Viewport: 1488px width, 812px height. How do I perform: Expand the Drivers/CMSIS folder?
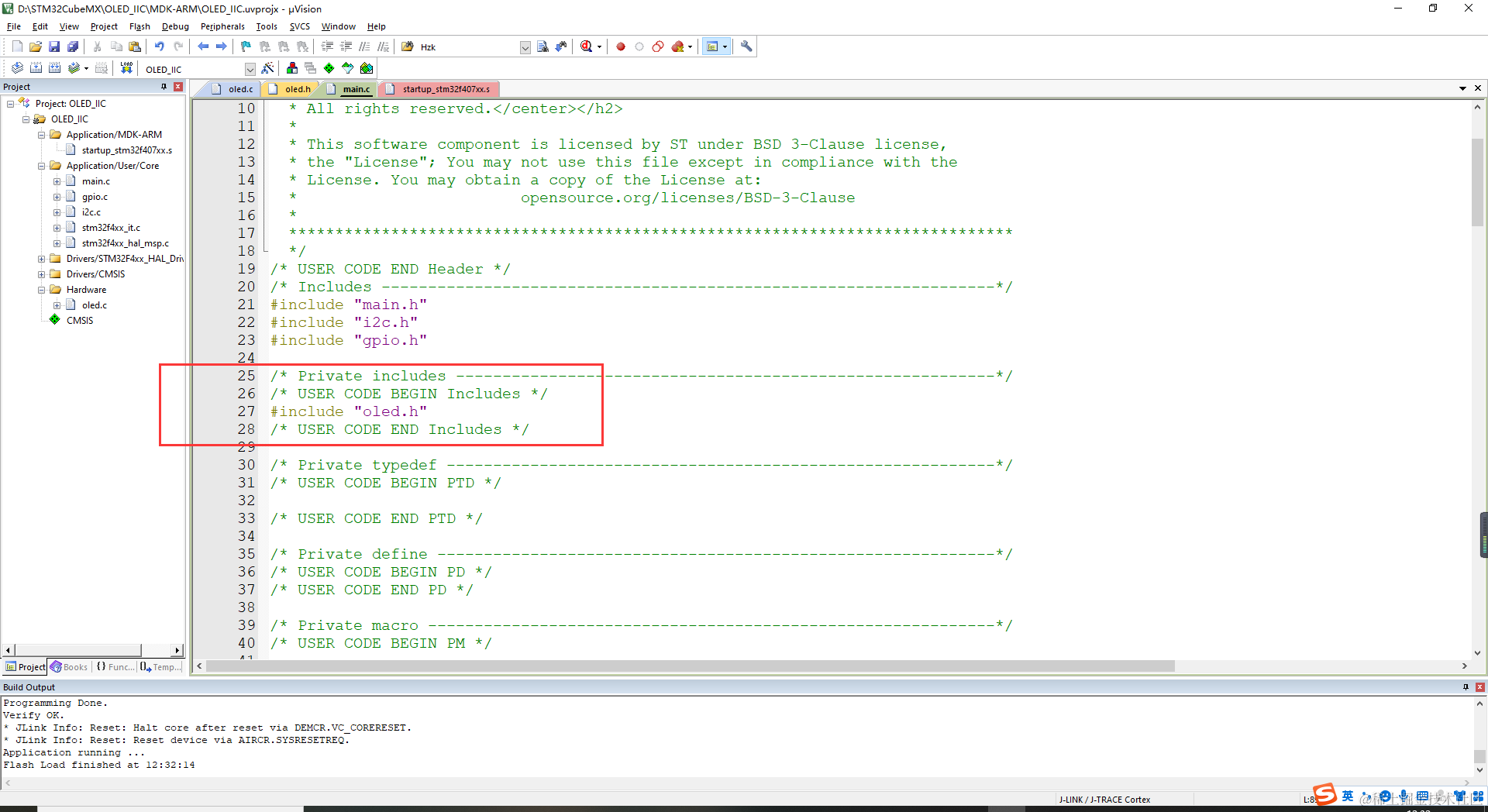[x=42, y=274]
